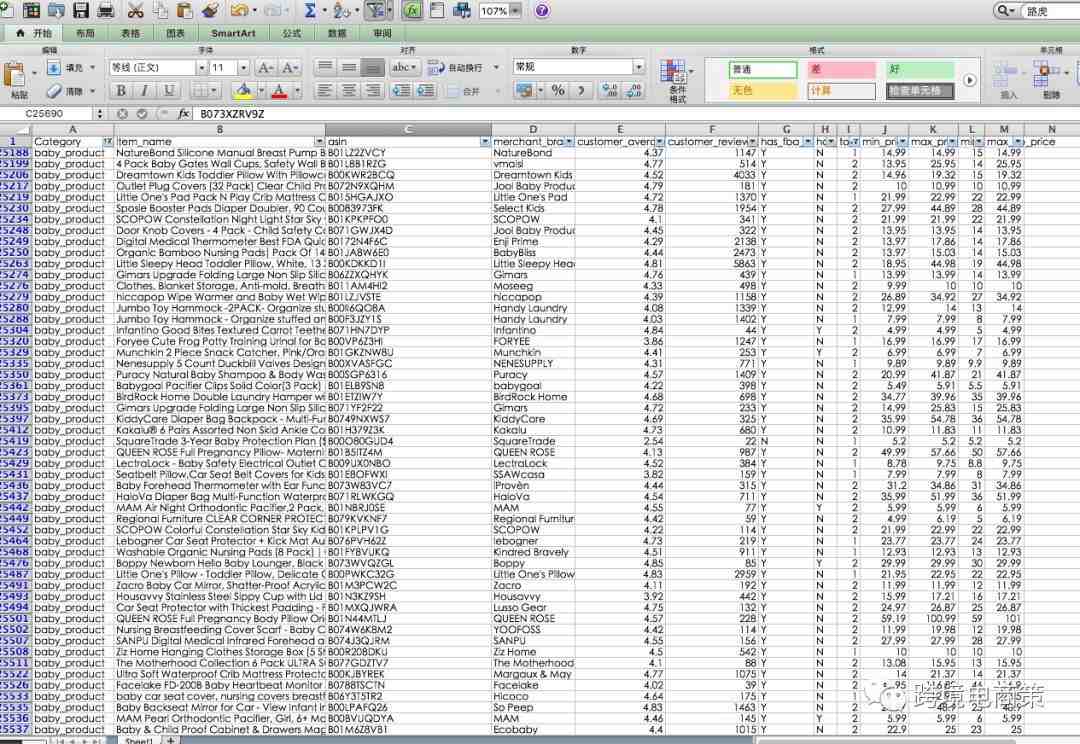
Task: Click the Help question mark icon
Action: tap(542, 10)
